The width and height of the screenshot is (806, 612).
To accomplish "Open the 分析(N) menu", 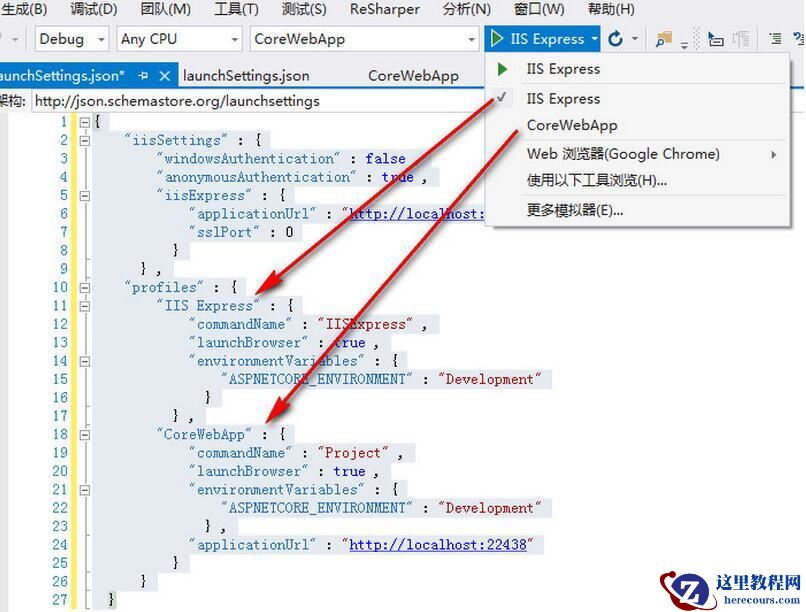I will (x=467, y=9).
